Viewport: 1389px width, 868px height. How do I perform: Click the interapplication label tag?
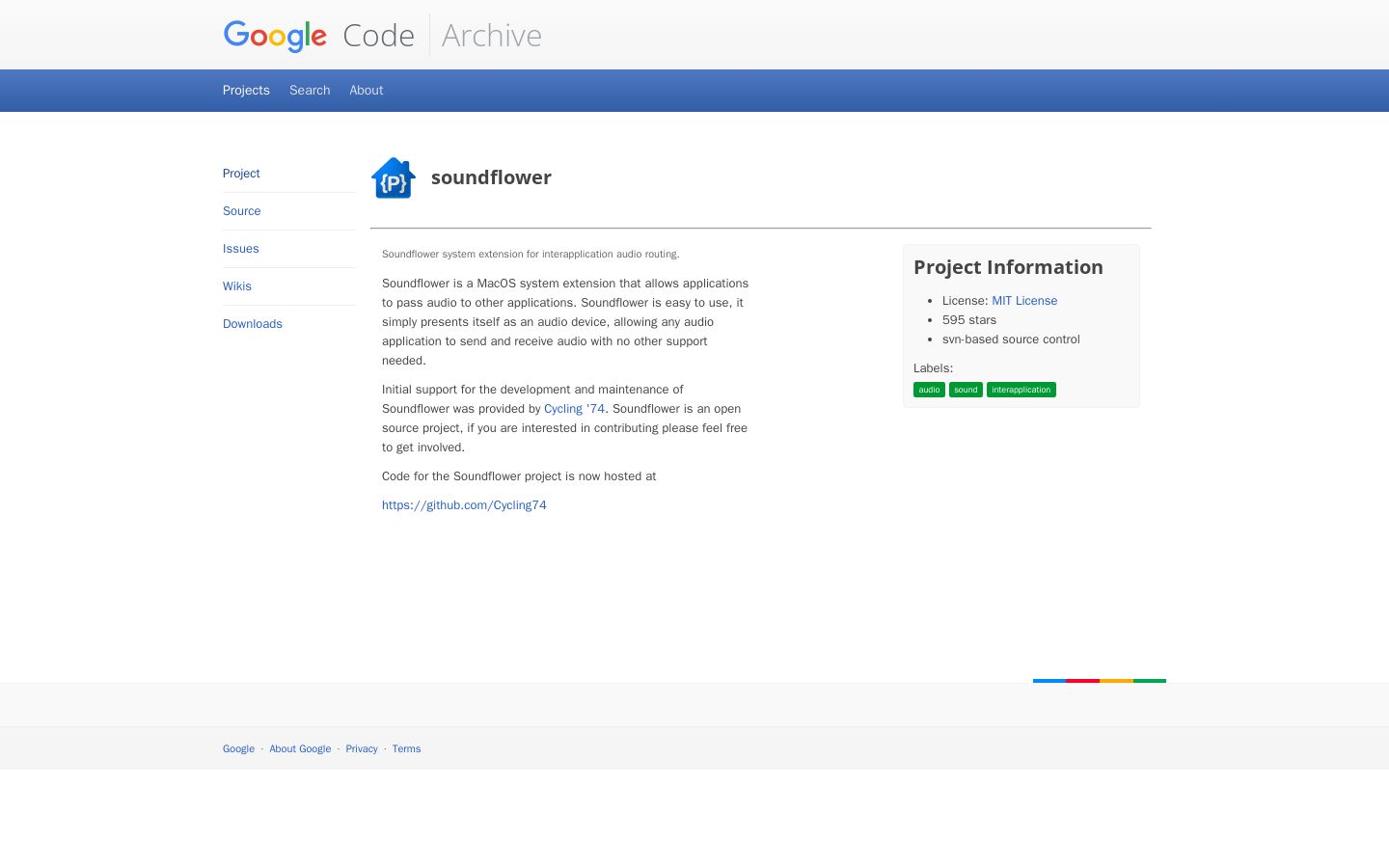tap(1021, 390)
